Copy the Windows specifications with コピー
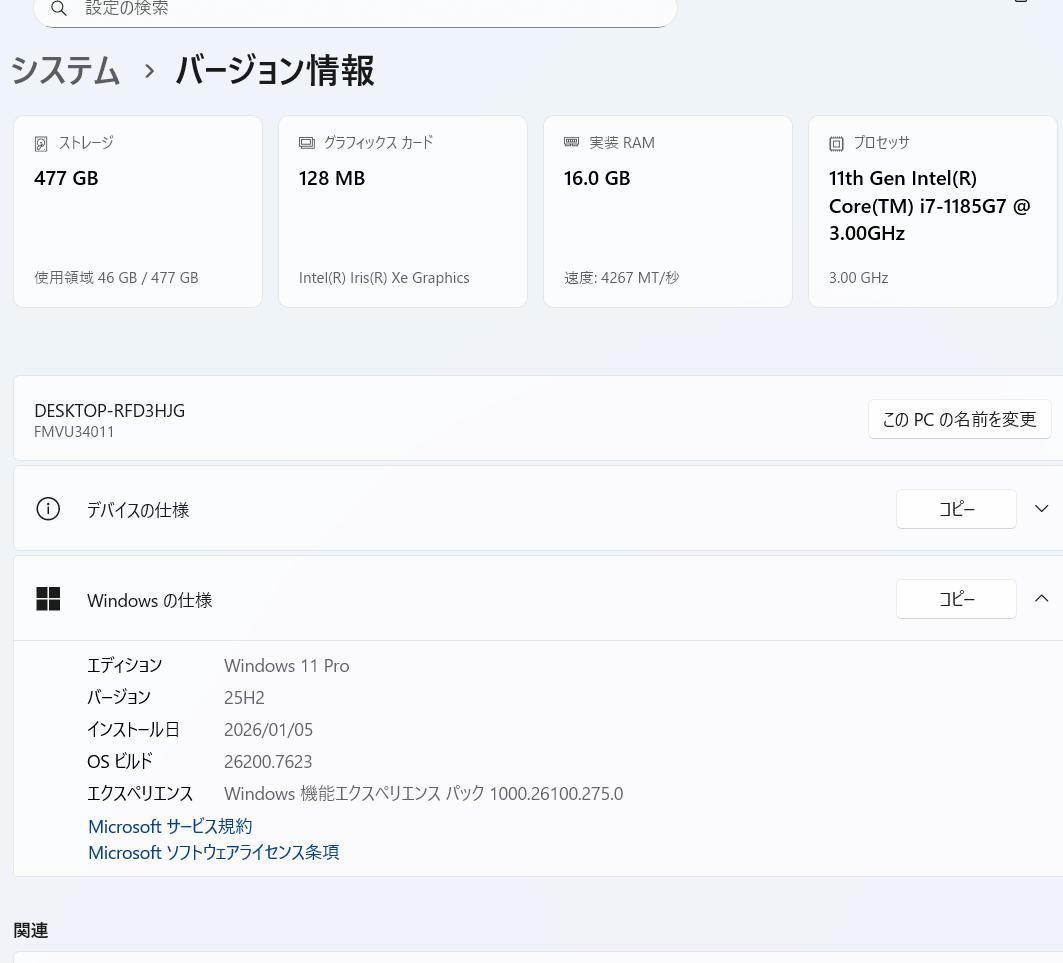This screenshot has height=963, width=1063. tap(956, 598)
